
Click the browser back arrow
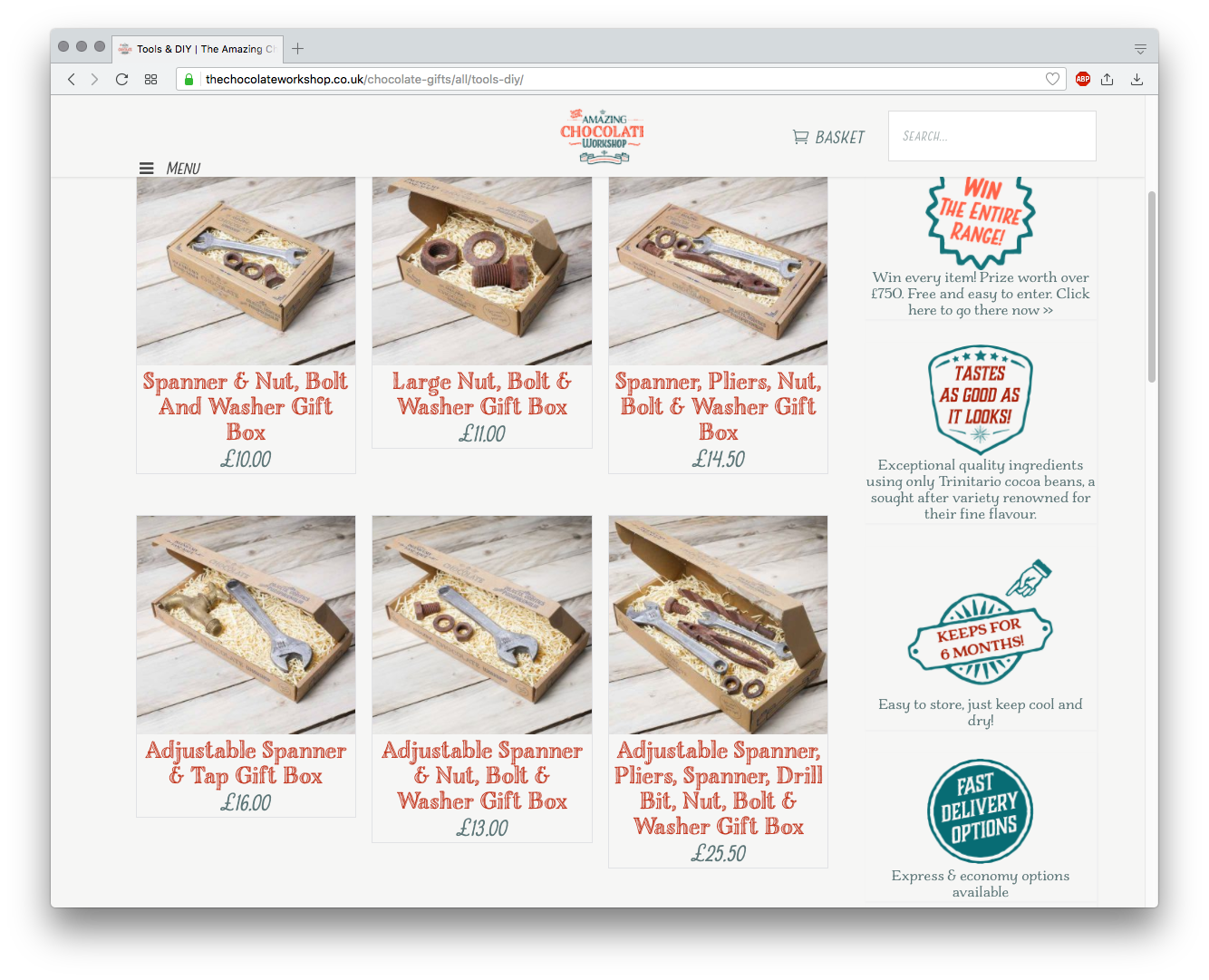click(x=72, y=79)
